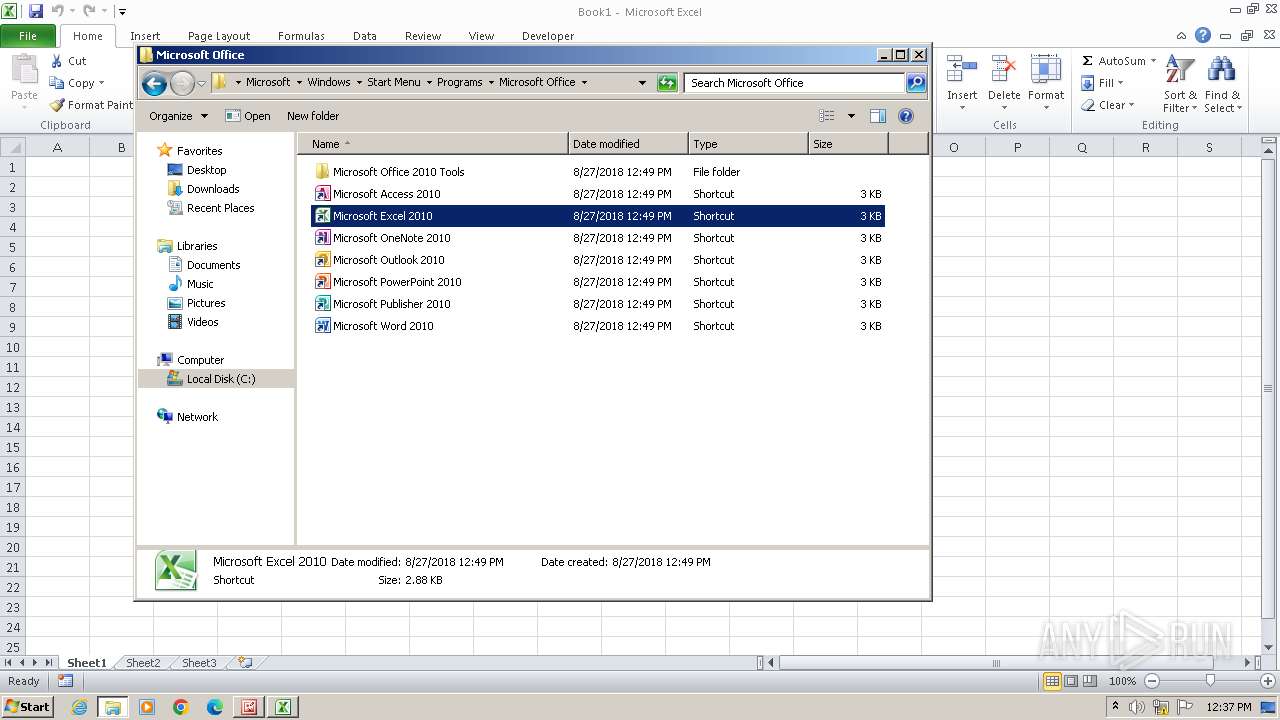Switch to the Data ribbon tab
This screenshot has height=720, width=1280.
(x=365, y=36)
